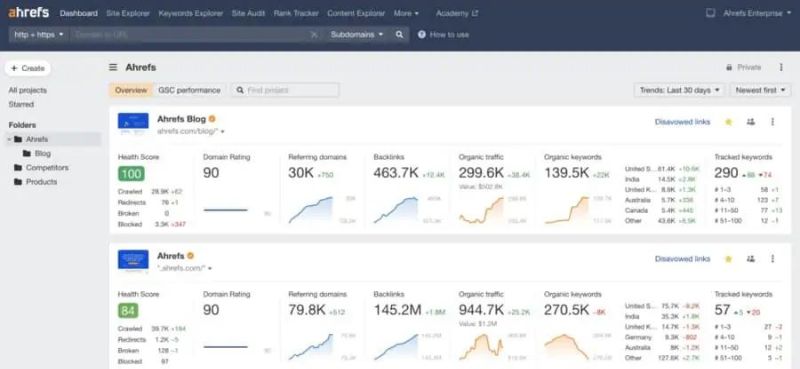Open sharing users icon for Ahrefs Blog
This screenshot has width=800, height=369.
click(x=751, y=122)
